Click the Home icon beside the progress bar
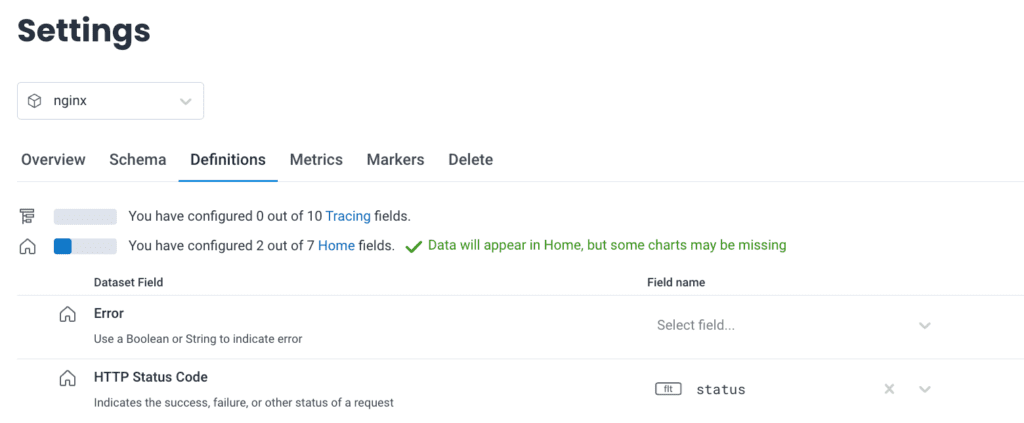 (x=27, y=246)
